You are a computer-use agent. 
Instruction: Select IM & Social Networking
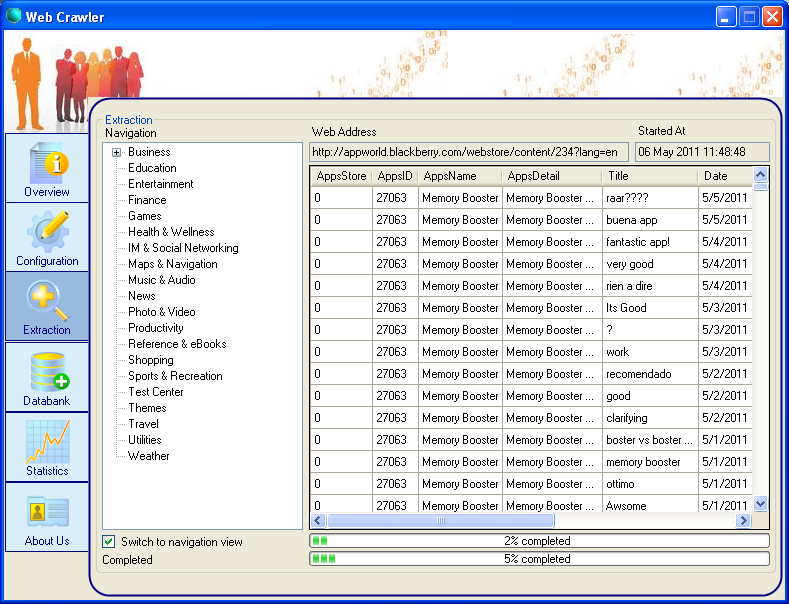(x=183, y=248)
